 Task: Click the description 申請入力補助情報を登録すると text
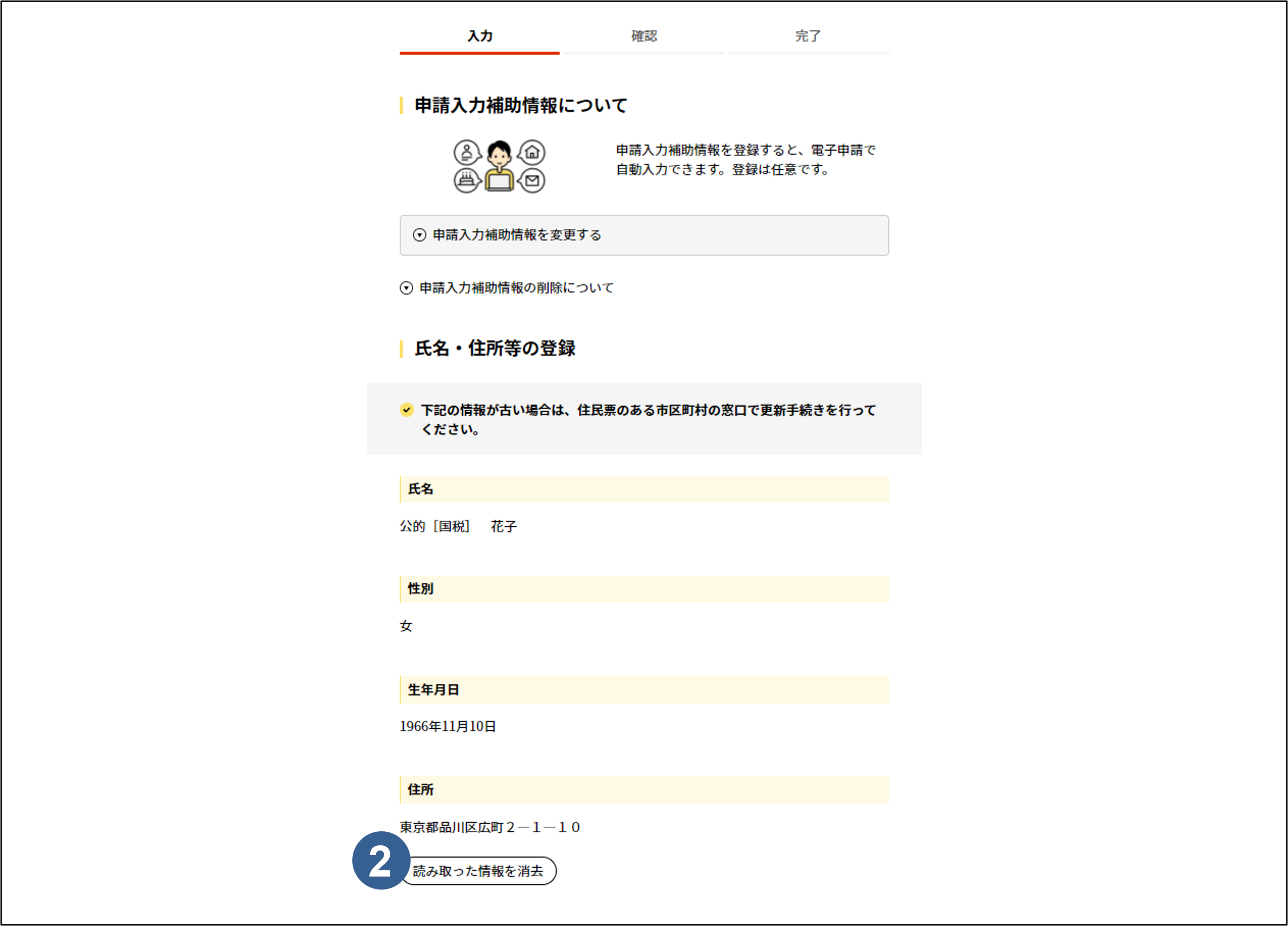tap(746, 160)
